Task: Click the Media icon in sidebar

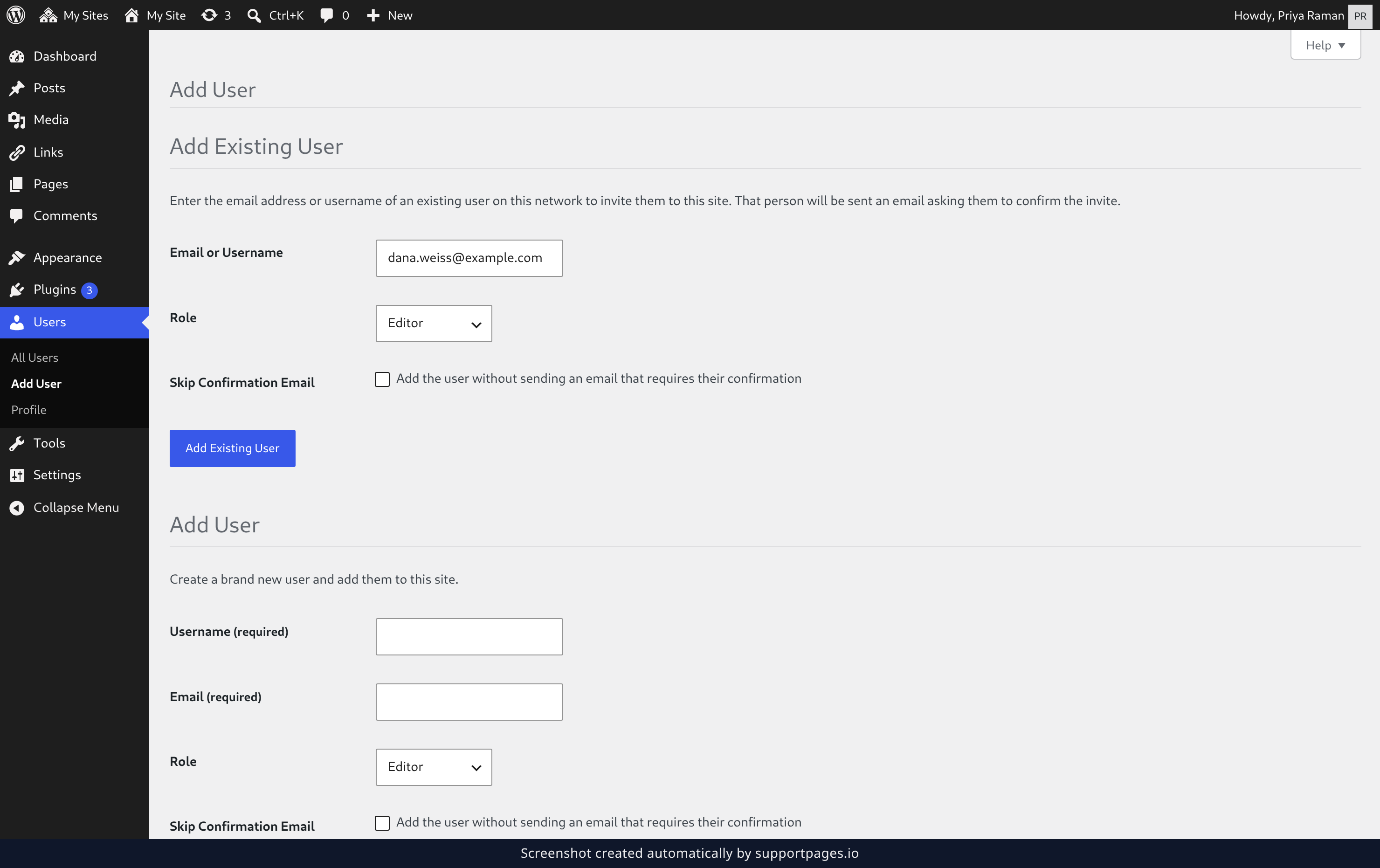Action: click(x=17, y=120)
